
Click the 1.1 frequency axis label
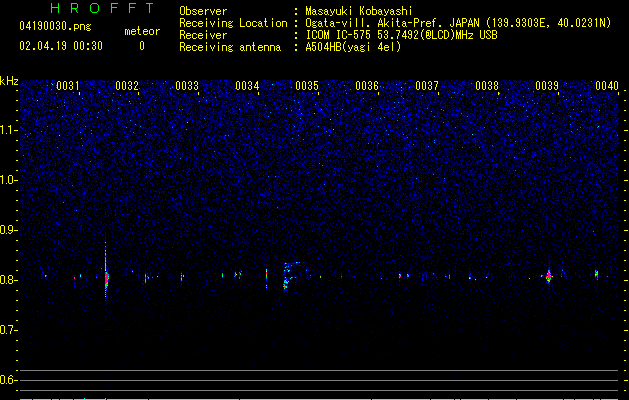pos(9,130)
